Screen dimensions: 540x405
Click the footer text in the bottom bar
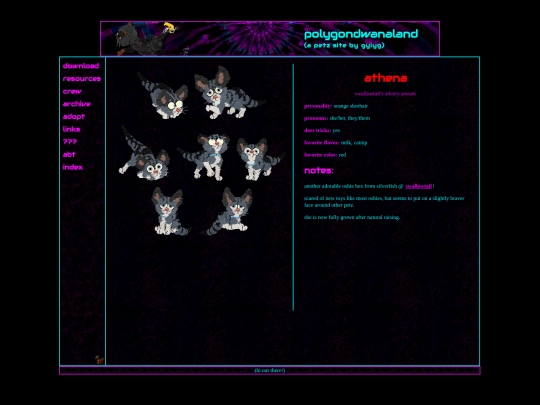(x=270, y=371)
